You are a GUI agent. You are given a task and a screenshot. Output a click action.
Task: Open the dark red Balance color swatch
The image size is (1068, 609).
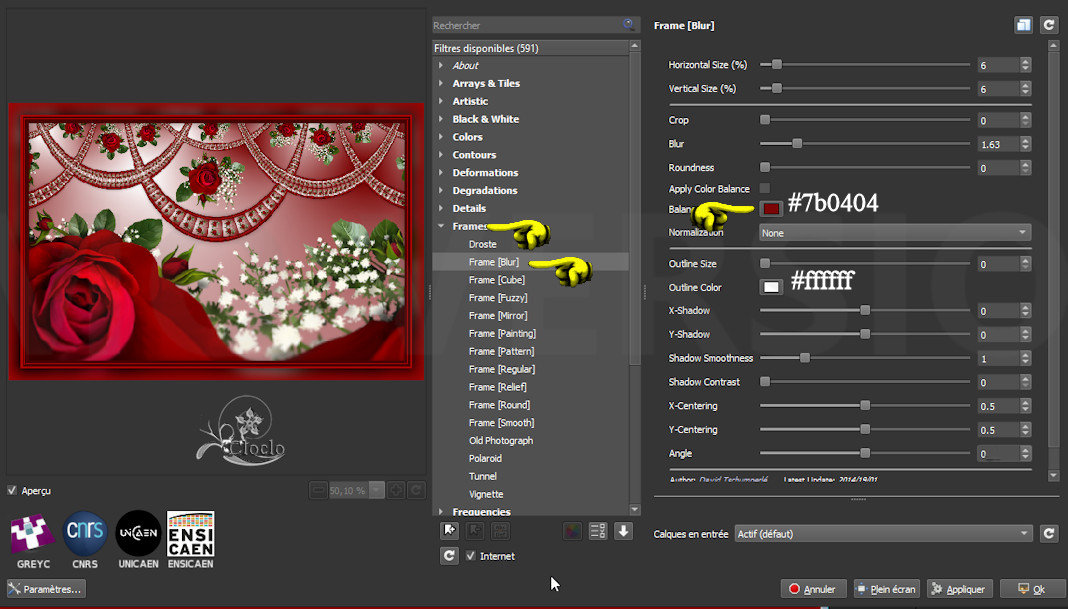pos(770,208)
